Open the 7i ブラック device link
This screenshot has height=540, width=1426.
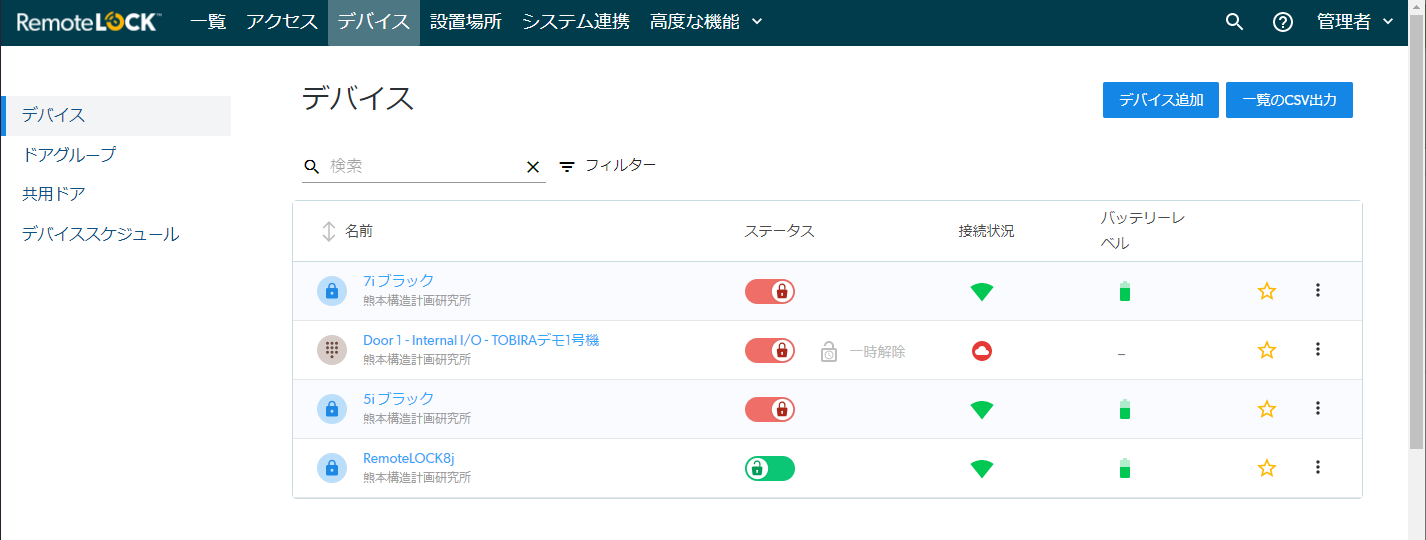(398, 281)
